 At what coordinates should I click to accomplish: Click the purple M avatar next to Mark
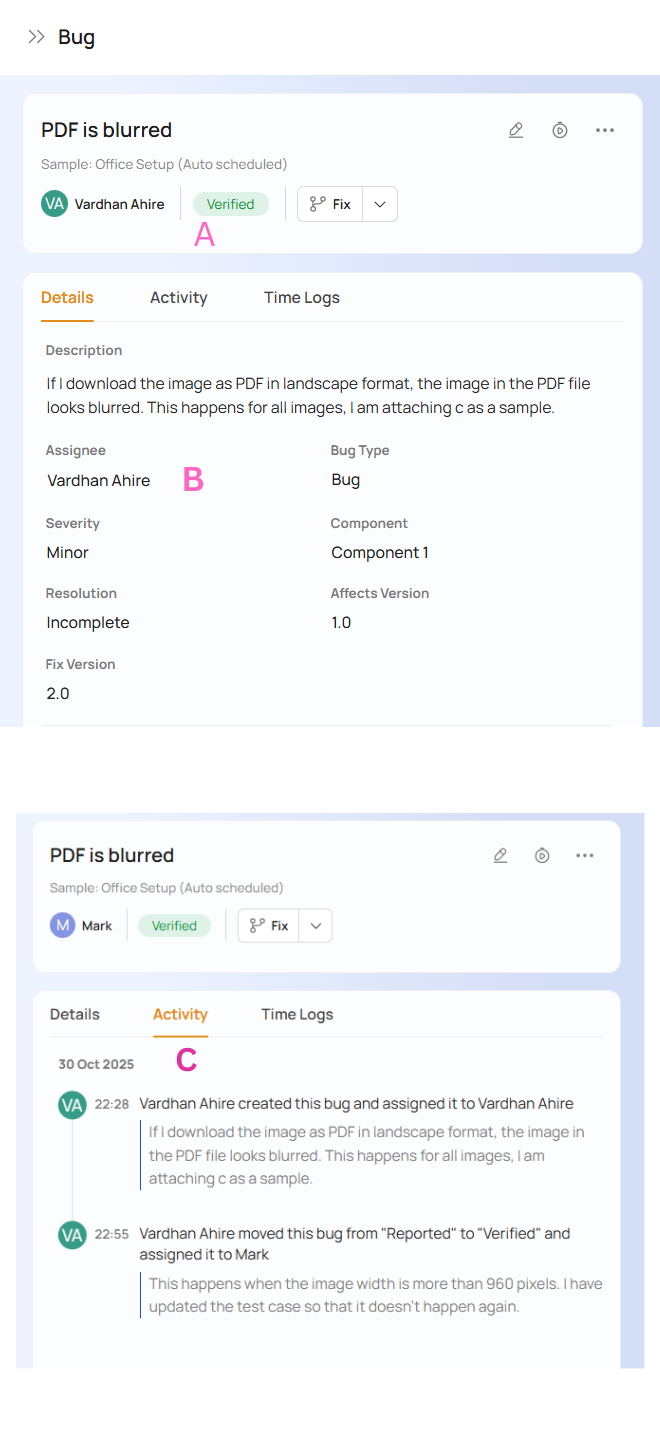(x=62, y=925)
